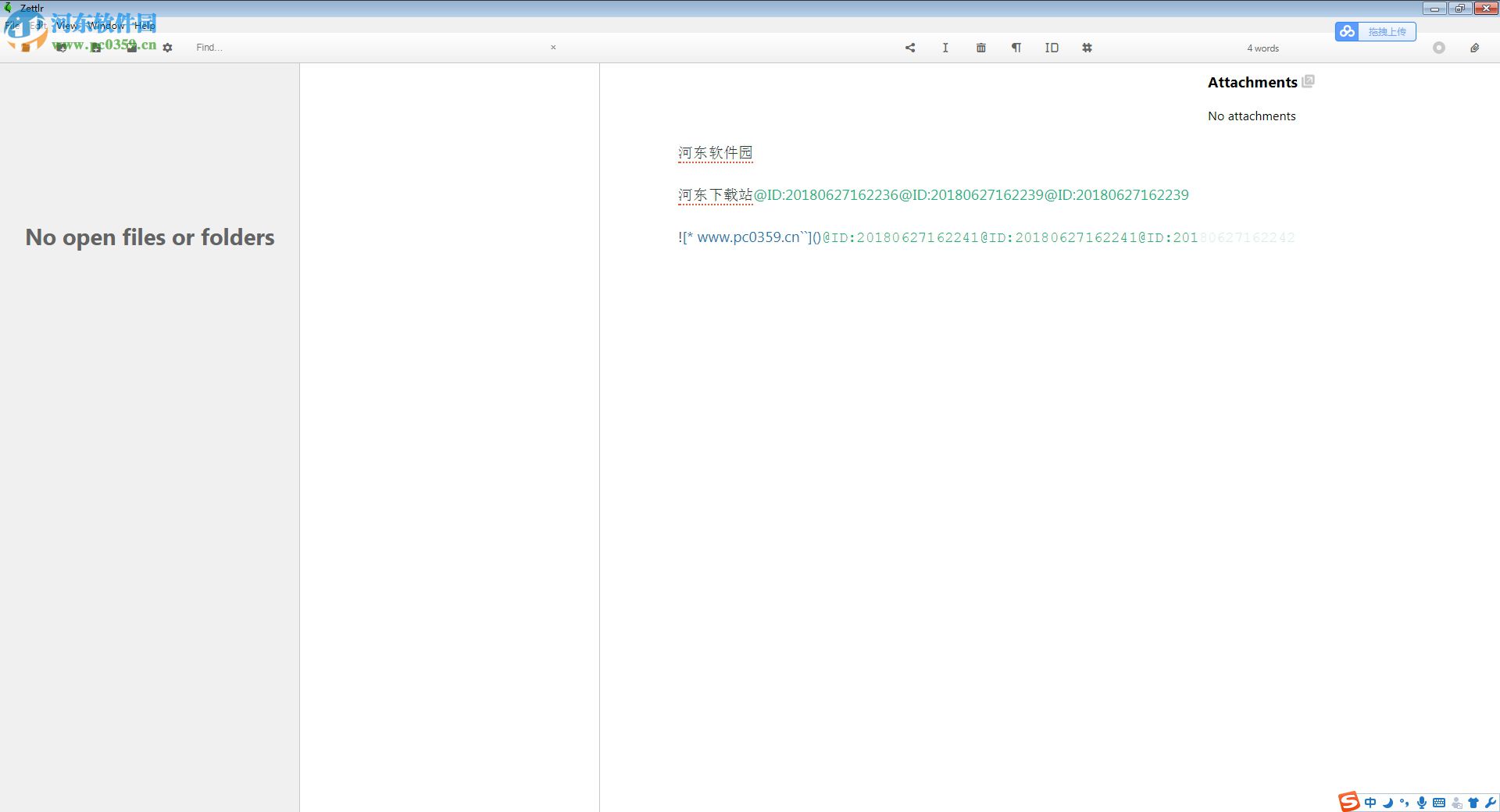Click the No open files or folders message
Image resolution: width=1500 pixels, height=812 pixels.
click(150, 237)
